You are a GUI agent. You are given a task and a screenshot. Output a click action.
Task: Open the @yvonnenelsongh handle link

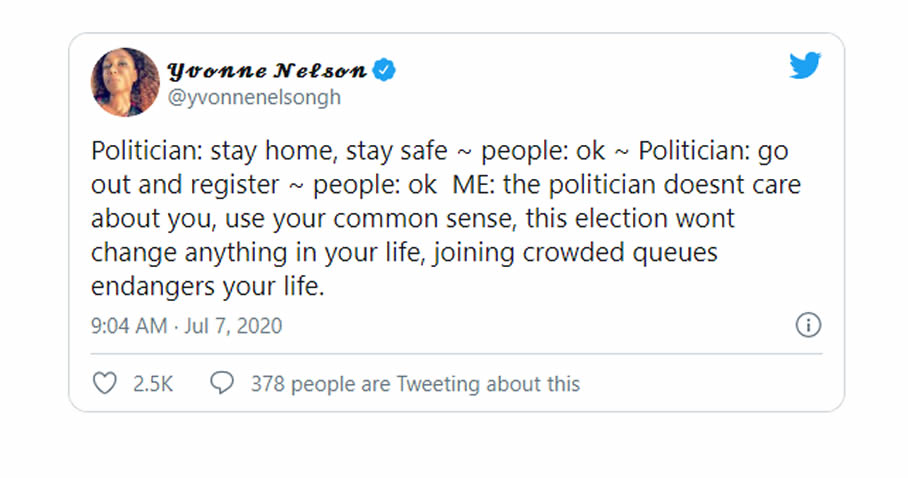[253, 97]
